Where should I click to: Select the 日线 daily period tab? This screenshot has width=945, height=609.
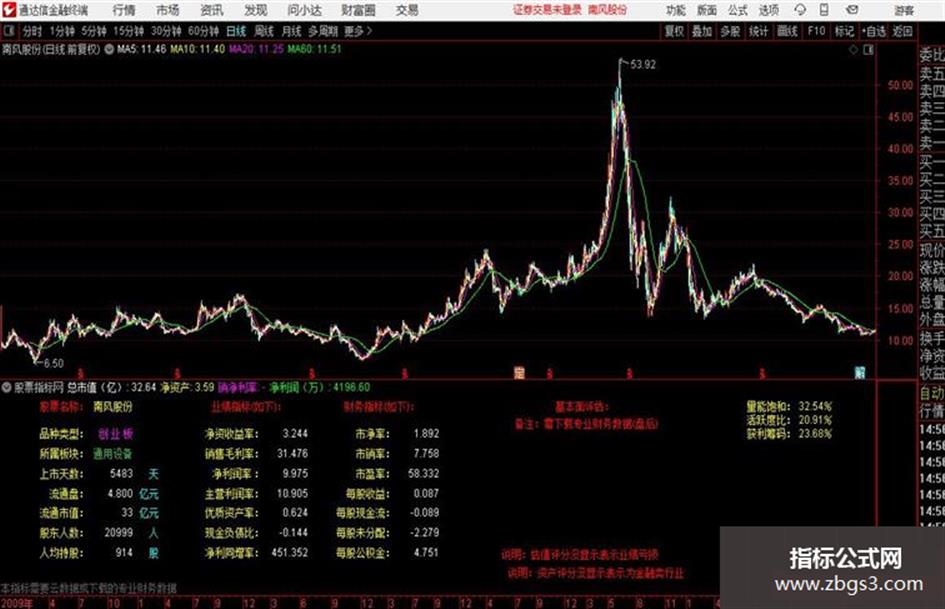pos(236,31)
